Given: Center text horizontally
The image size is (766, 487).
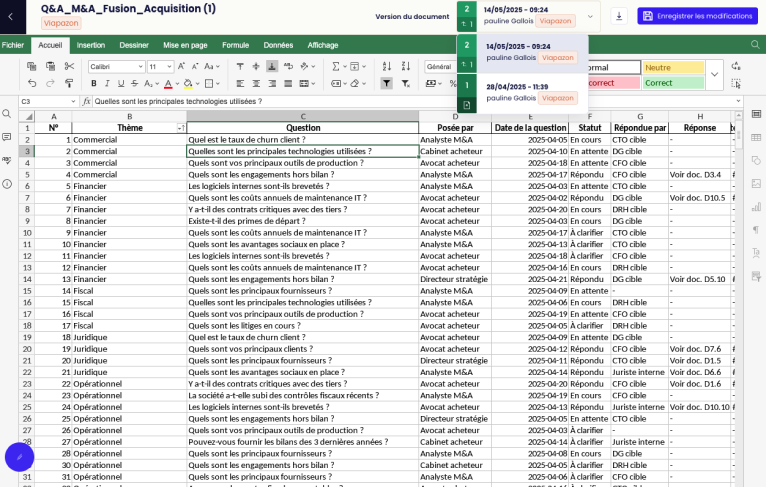Looking at the screenshot, I should pos(256,84).
